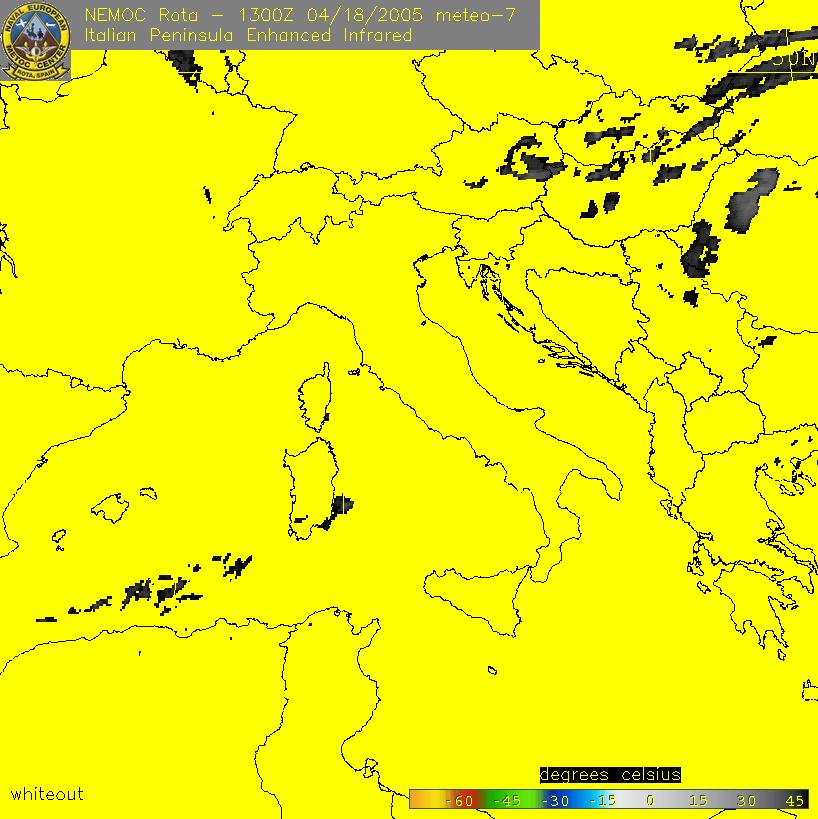Select the 0 degree mark on legend
818x819 pixels.
(648, 800)
